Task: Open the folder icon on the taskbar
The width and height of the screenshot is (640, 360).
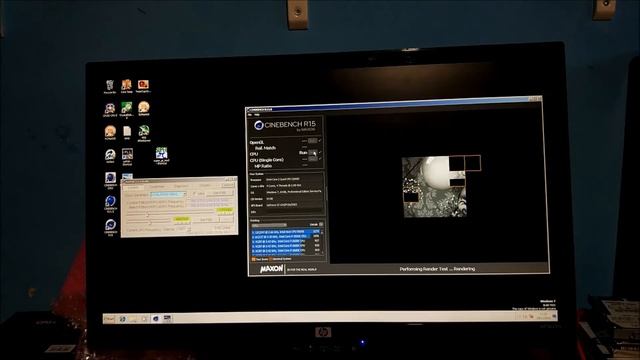Action: point(133,319)
